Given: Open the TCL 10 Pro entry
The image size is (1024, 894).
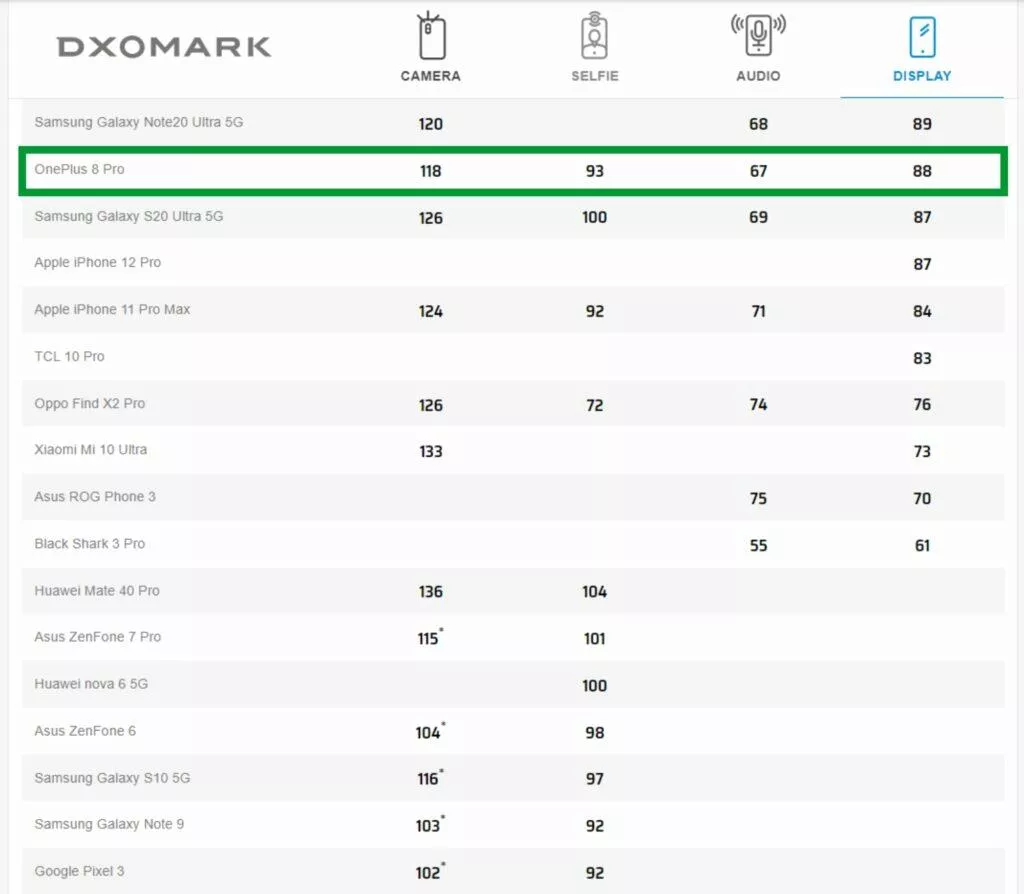Looking at the screenshot, I should pos(69,357).
